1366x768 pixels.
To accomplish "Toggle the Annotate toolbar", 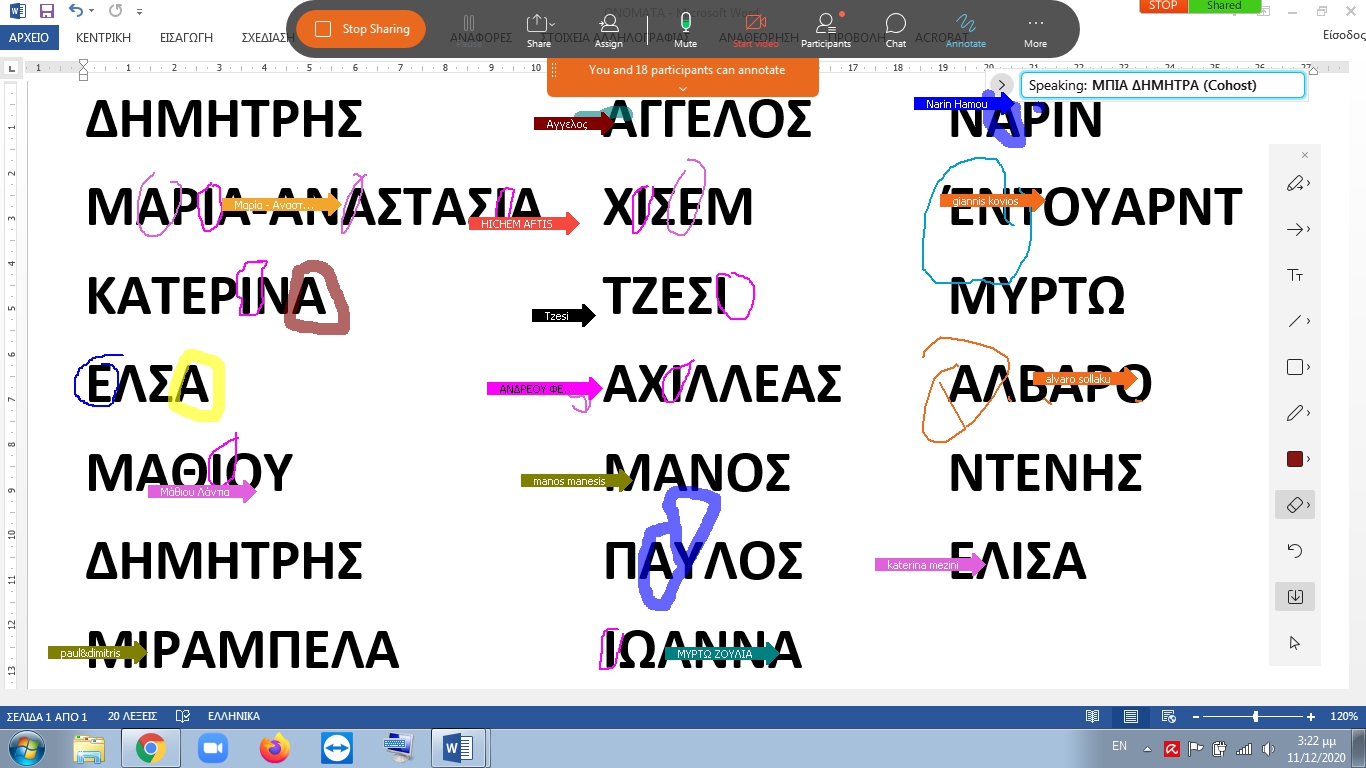I will pyautogui.click(x=965, y=29).
